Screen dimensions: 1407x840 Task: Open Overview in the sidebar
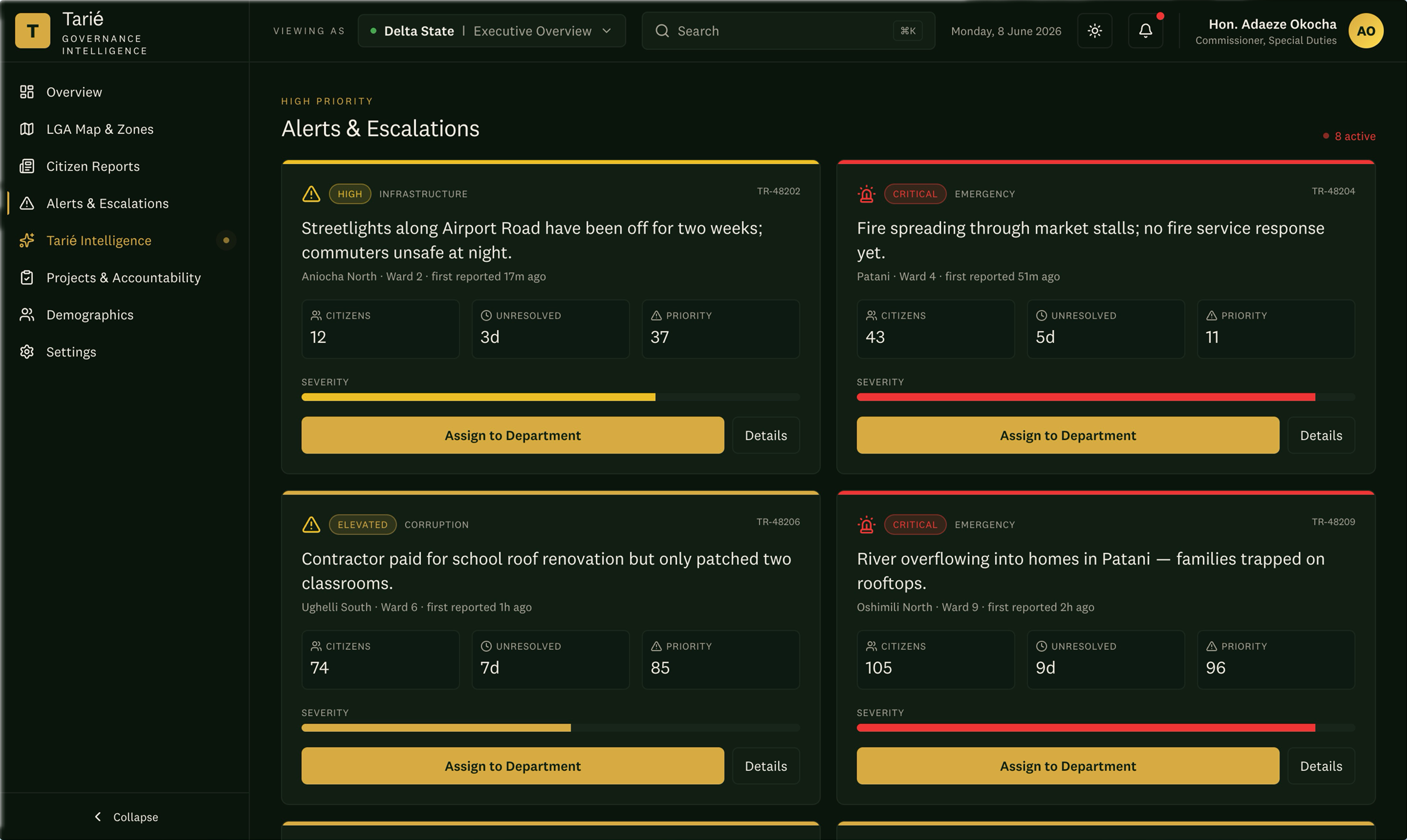(x=125, y=92)
